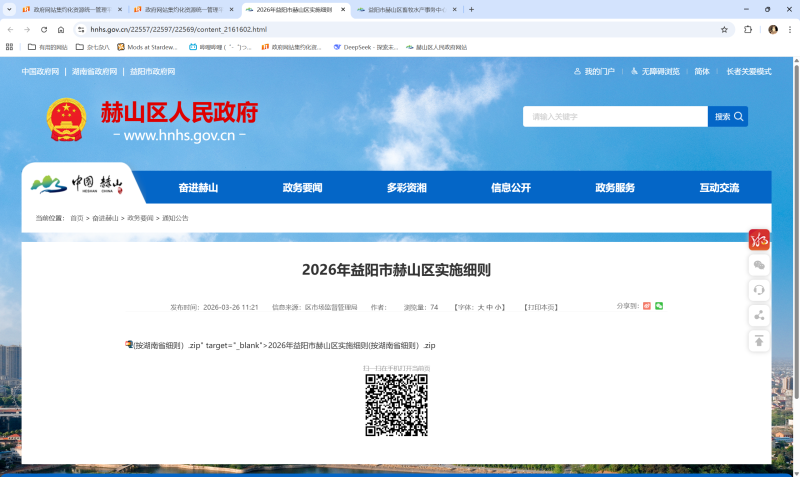Open the 信息公开 navigation menu
The width and height of the screenshot is (800, 477).
click(510, 188)
